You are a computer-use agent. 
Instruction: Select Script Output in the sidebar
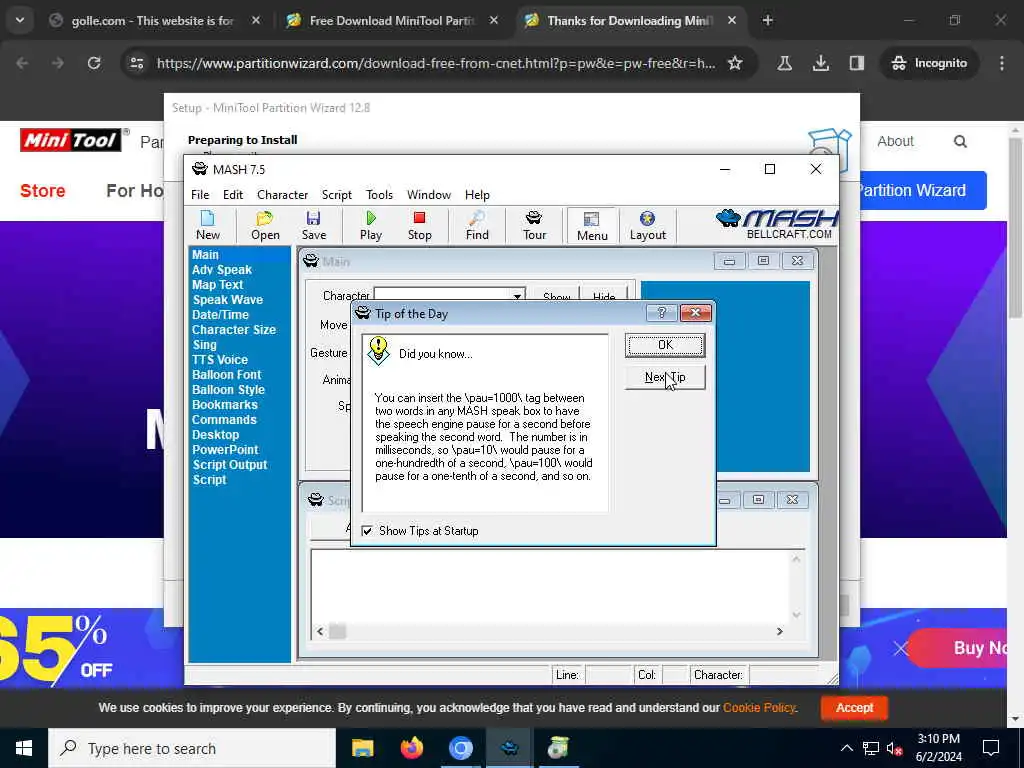click(229, 465)
